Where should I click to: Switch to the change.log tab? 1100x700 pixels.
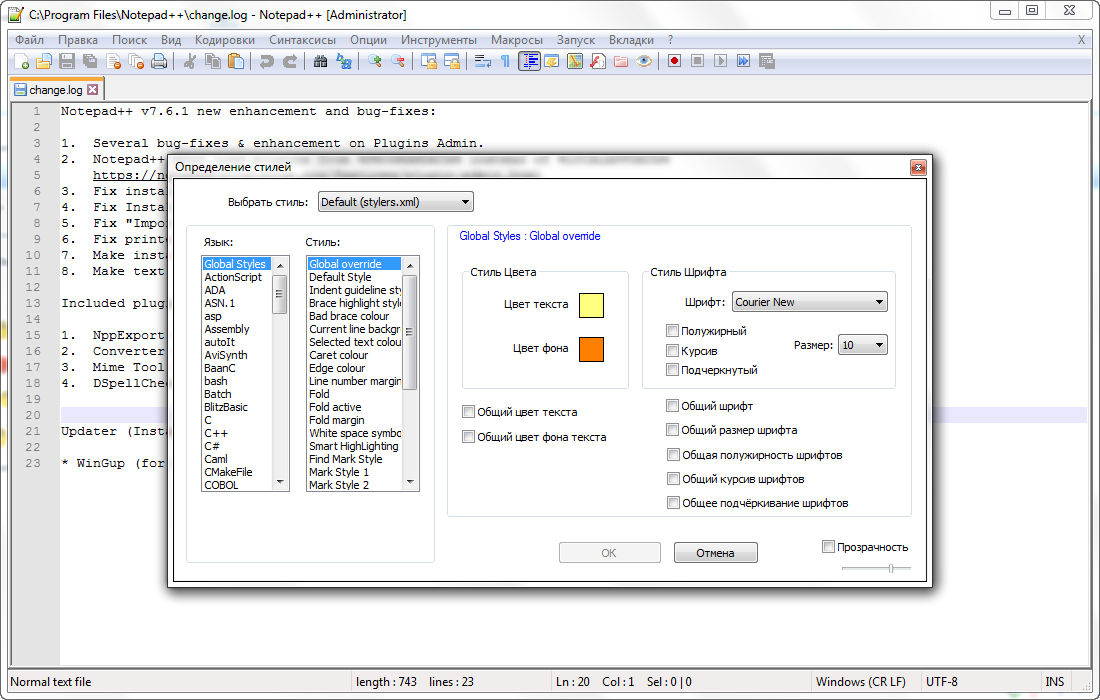pos(55,90)
